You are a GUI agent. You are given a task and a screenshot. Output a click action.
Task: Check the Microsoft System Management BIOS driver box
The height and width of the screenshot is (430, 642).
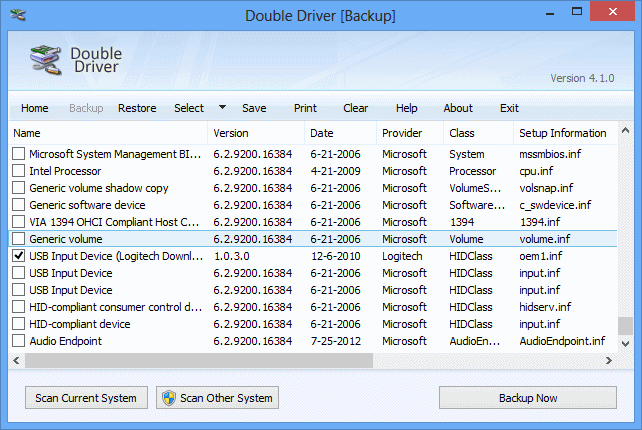tap(18, 154)
